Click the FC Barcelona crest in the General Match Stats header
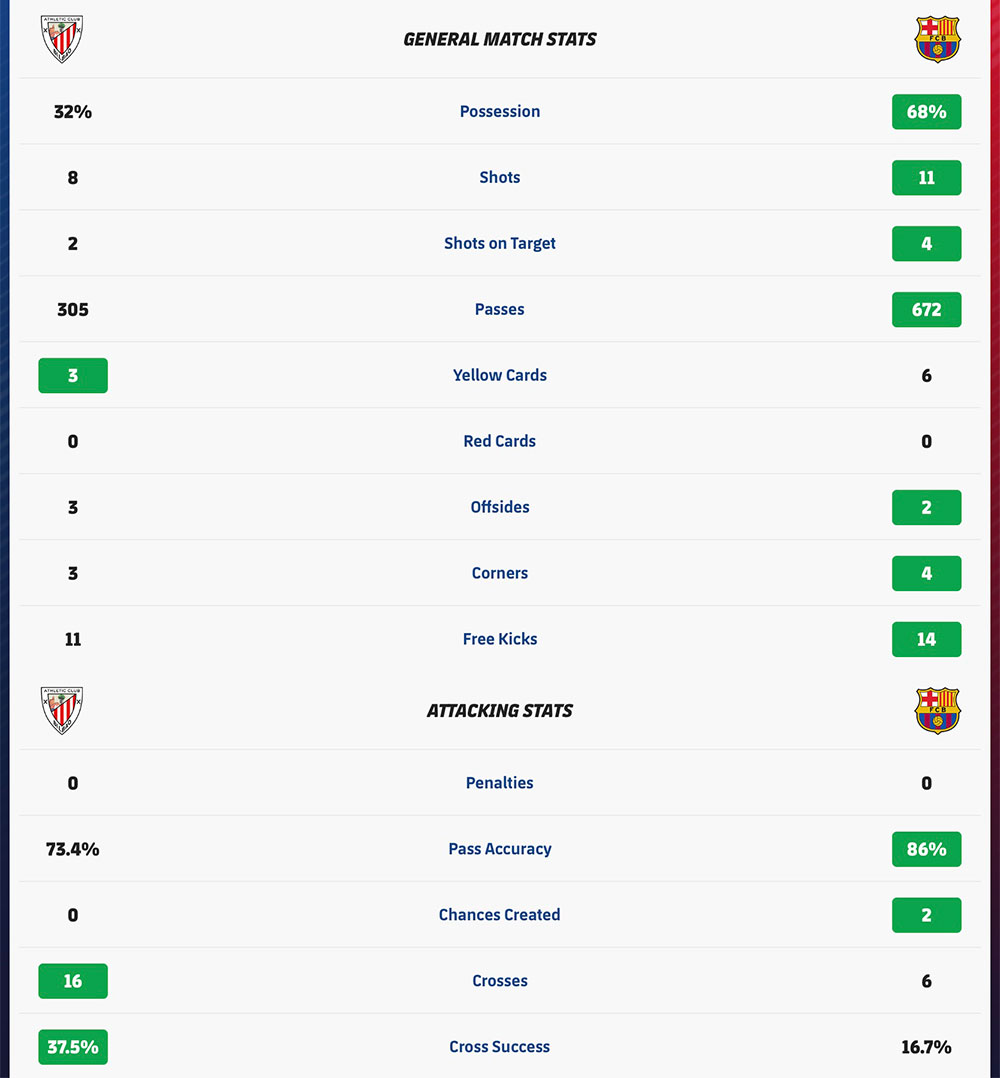The height and width of the screenshot is (1078, 1000). coord(937,39)
